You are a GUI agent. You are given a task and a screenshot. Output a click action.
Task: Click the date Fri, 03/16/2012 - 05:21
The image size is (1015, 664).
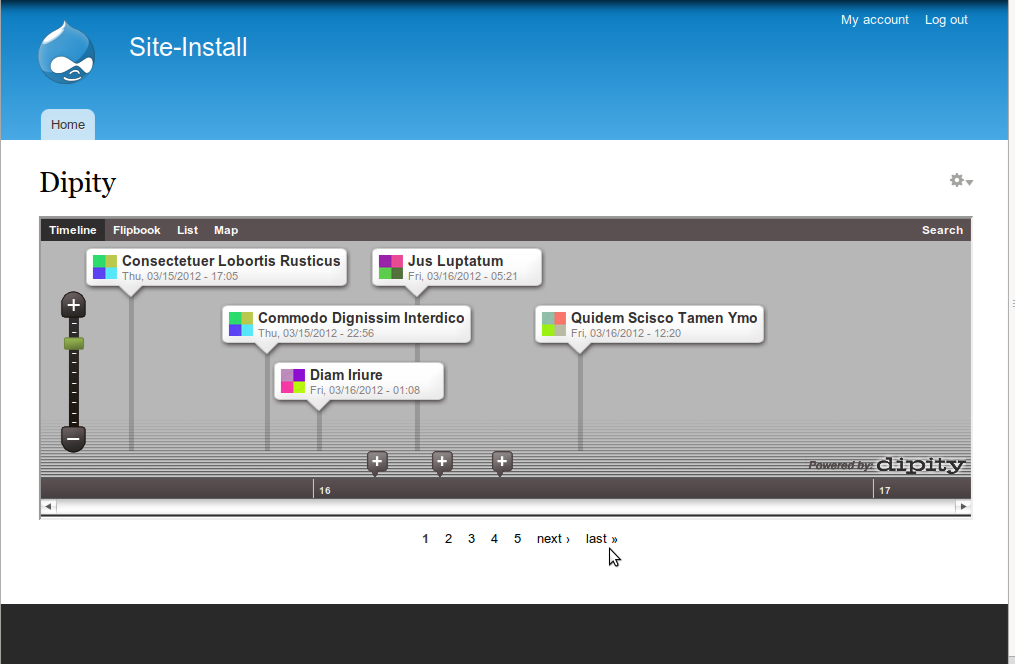click(x=462, y=276)
